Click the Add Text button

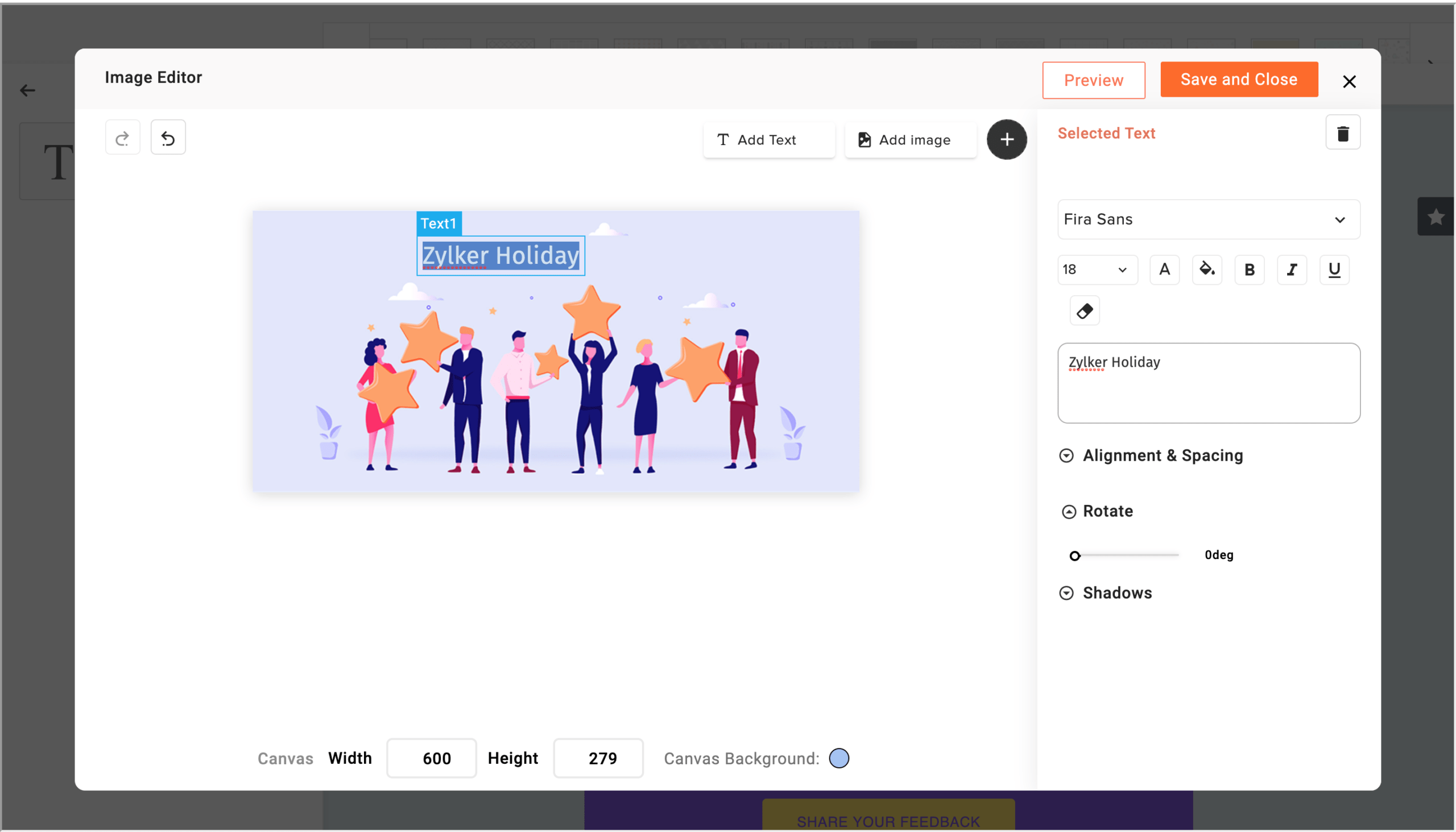[768, 140]
